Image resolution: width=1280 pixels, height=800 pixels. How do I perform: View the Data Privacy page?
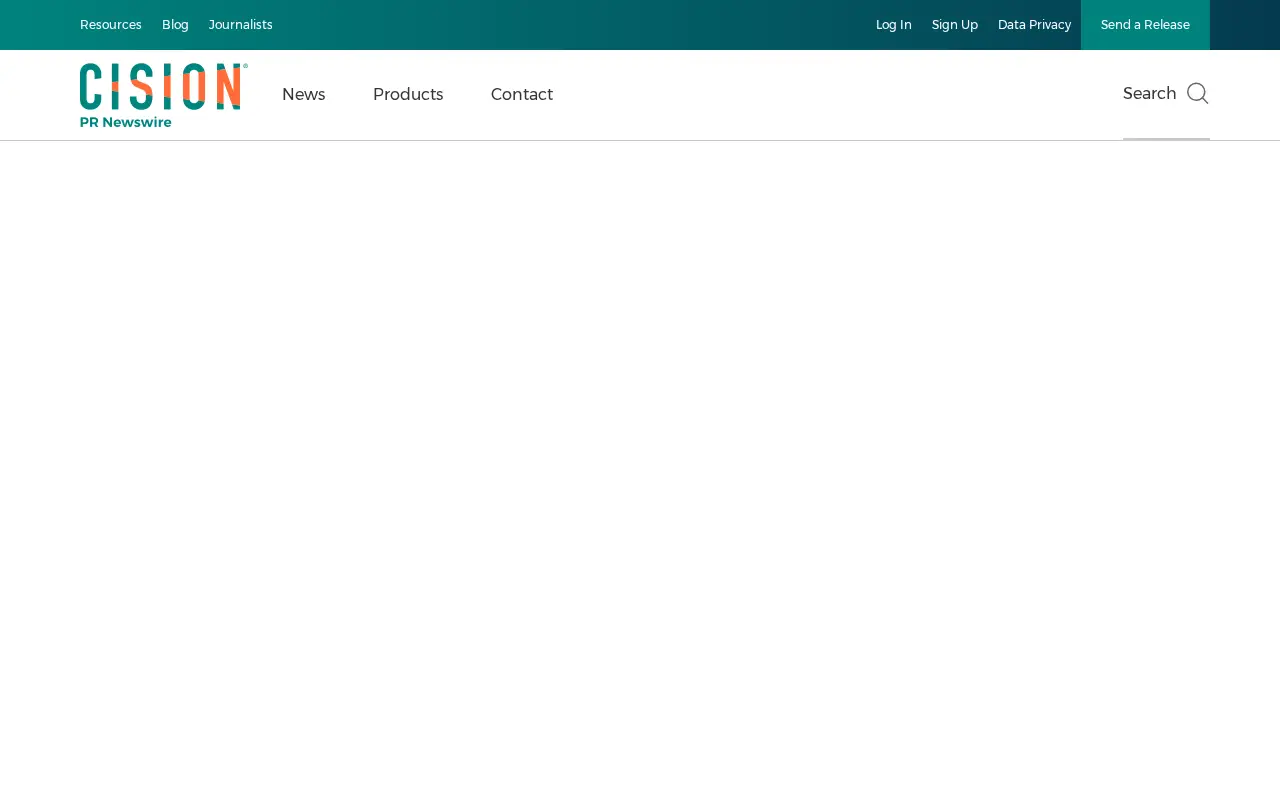[x=1034, y=25]
